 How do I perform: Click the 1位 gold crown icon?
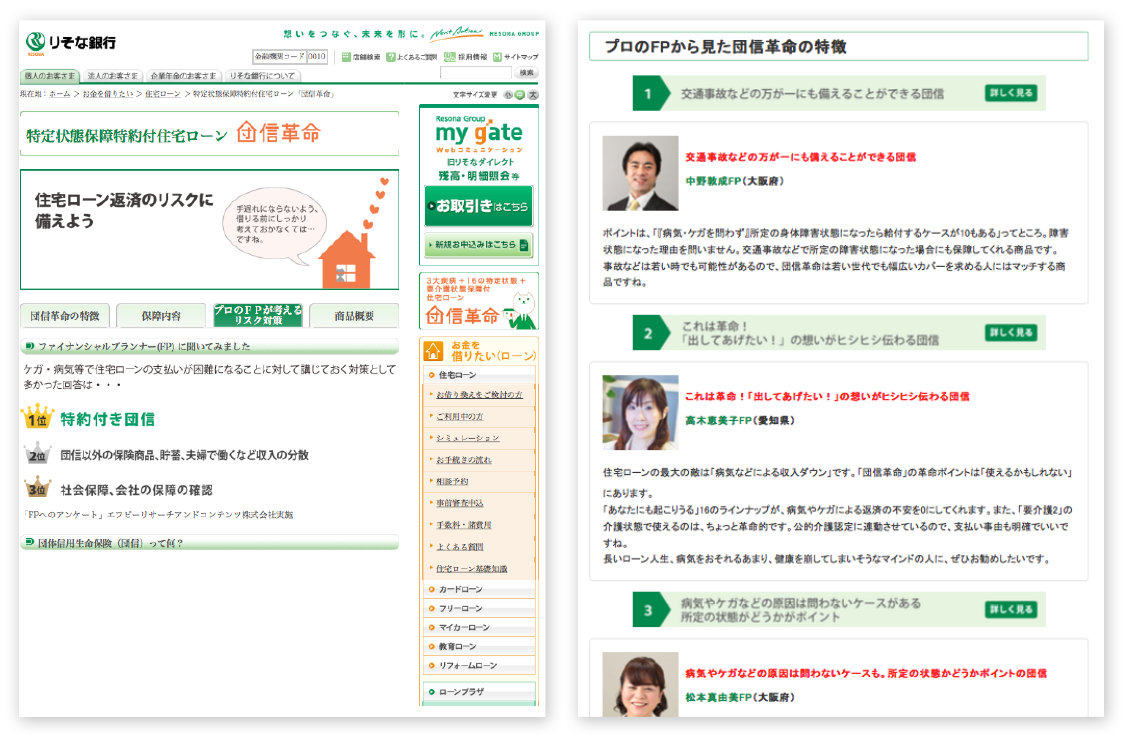coord(37,417)
